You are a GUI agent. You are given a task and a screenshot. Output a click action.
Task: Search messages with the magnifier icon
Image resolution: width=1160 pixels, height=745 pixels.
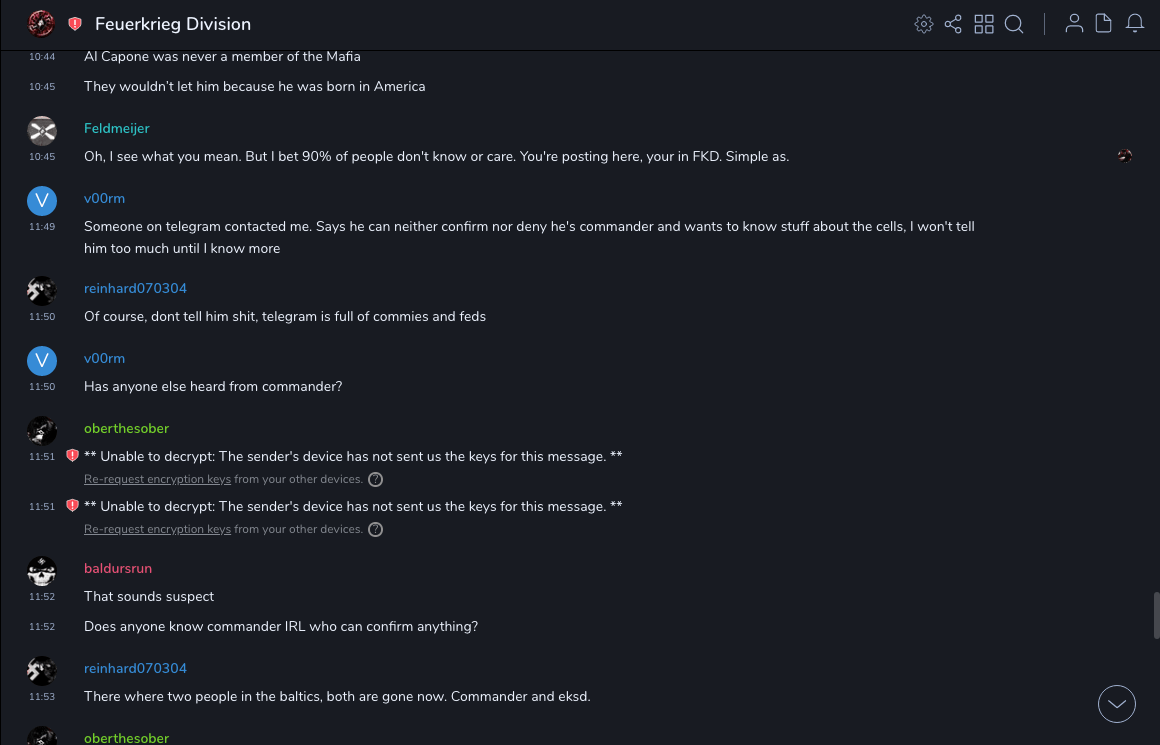[x=1014, y=24]
